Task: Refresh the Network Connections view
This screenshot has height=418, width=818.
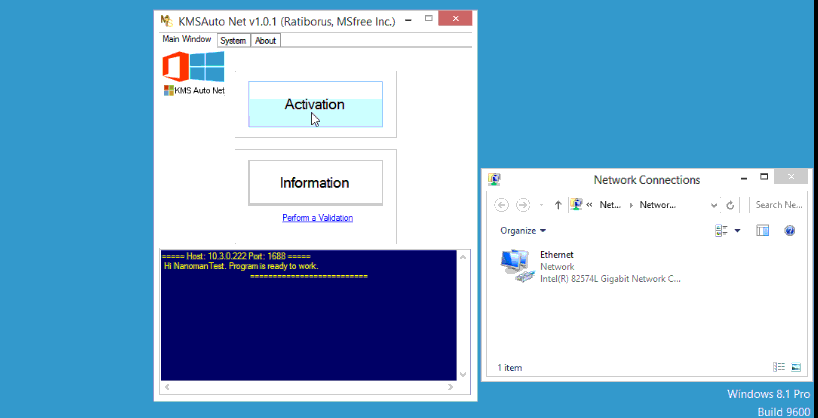Action: 730,205
